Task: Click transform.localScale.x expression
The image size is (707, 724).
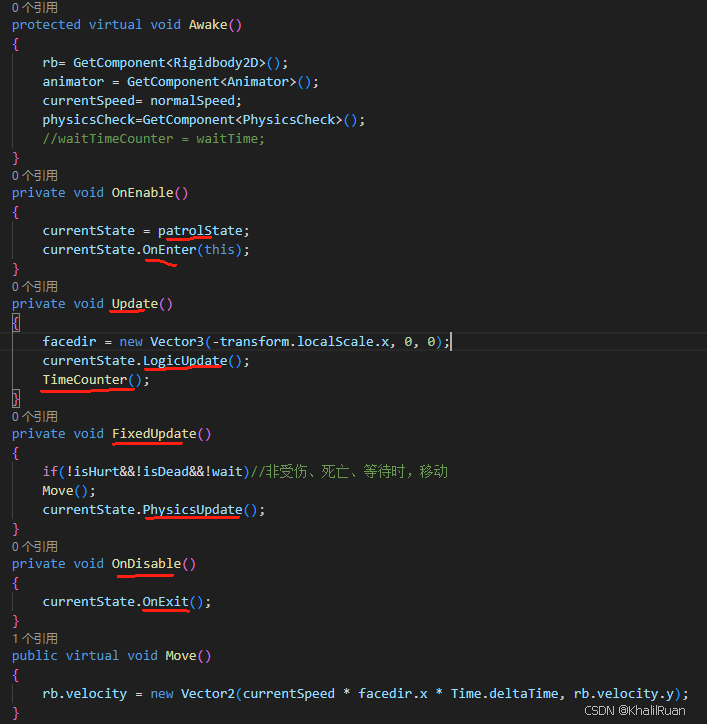Action: tap(304, 342)
